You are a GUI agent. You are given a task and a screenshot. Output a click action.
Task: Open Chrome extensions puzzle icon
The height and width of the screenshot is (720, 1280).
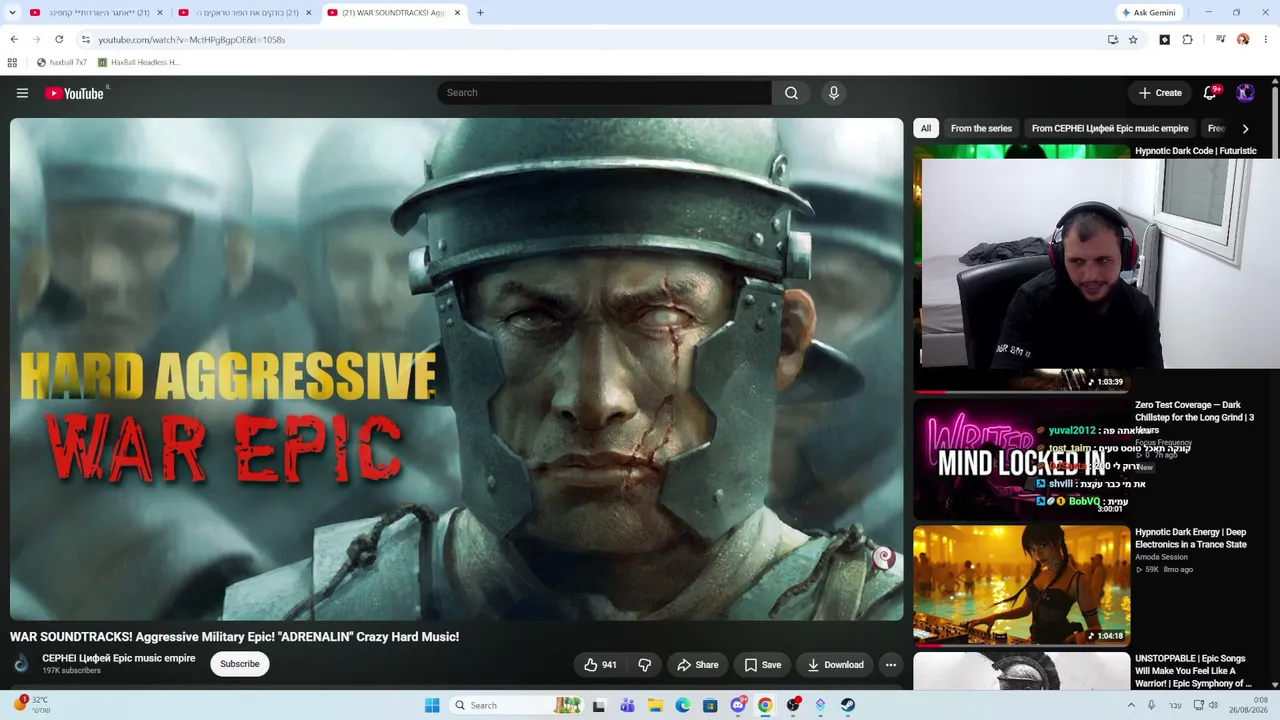pos(1187,40)
